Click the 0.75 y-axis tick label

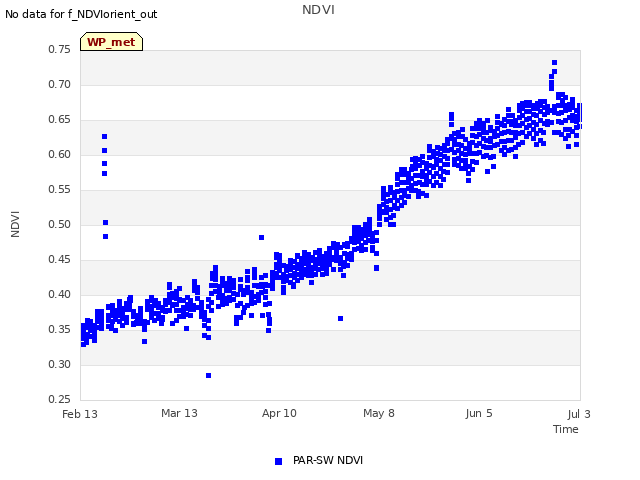(60, 49)
